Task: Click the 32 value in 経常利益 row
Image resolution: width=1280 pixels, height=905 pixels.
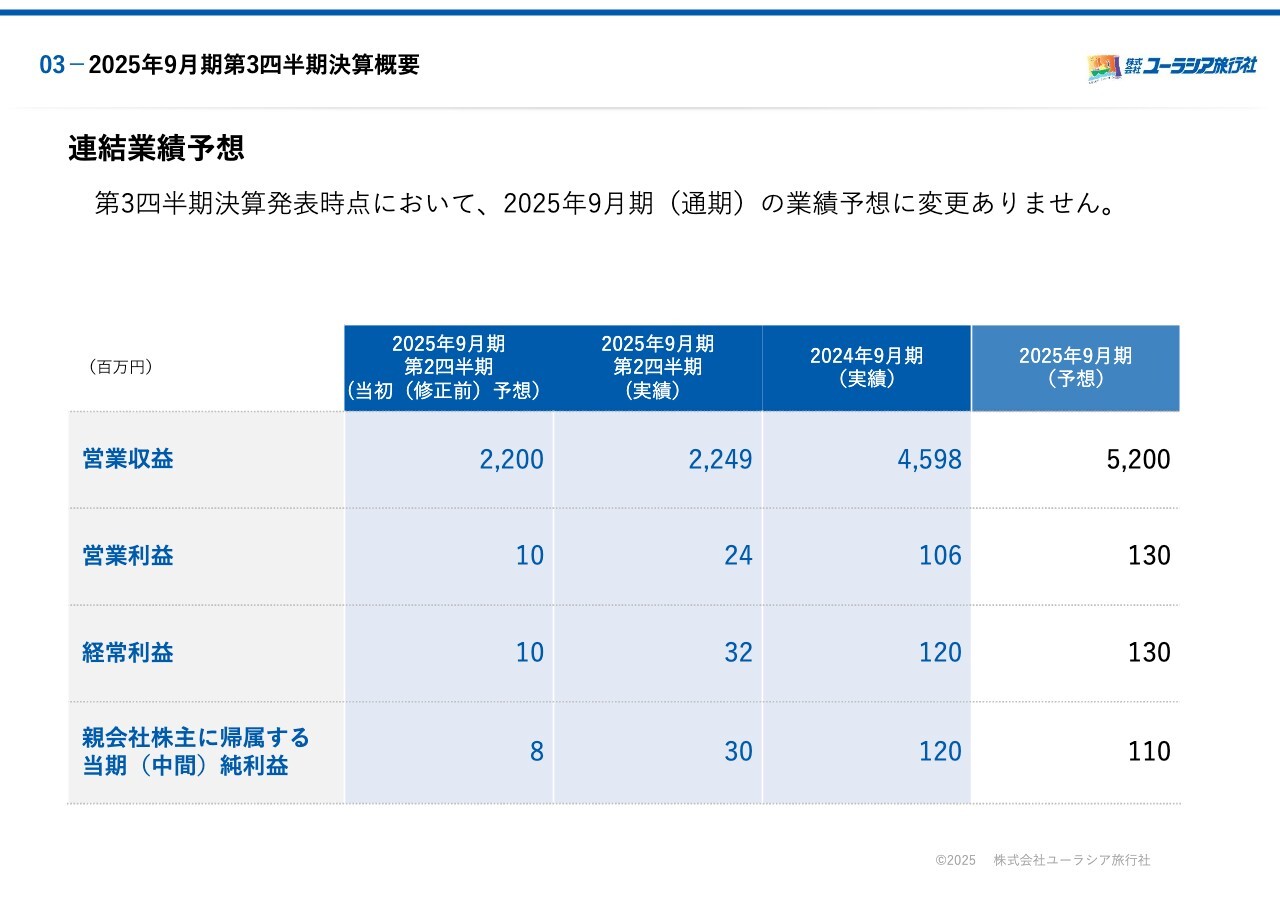Action: click(x=738, y=653)
